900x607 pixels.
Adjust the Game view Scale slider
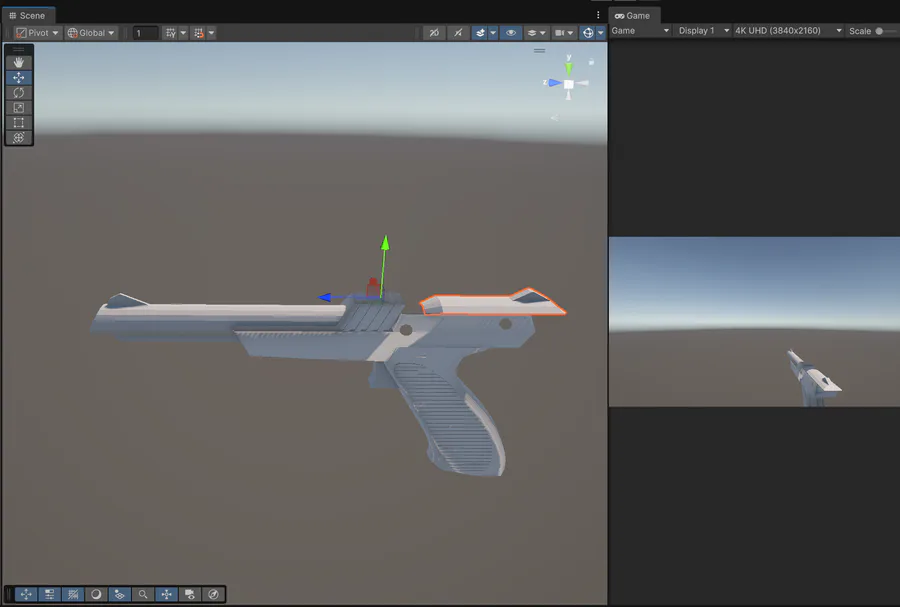coord(879,31)
